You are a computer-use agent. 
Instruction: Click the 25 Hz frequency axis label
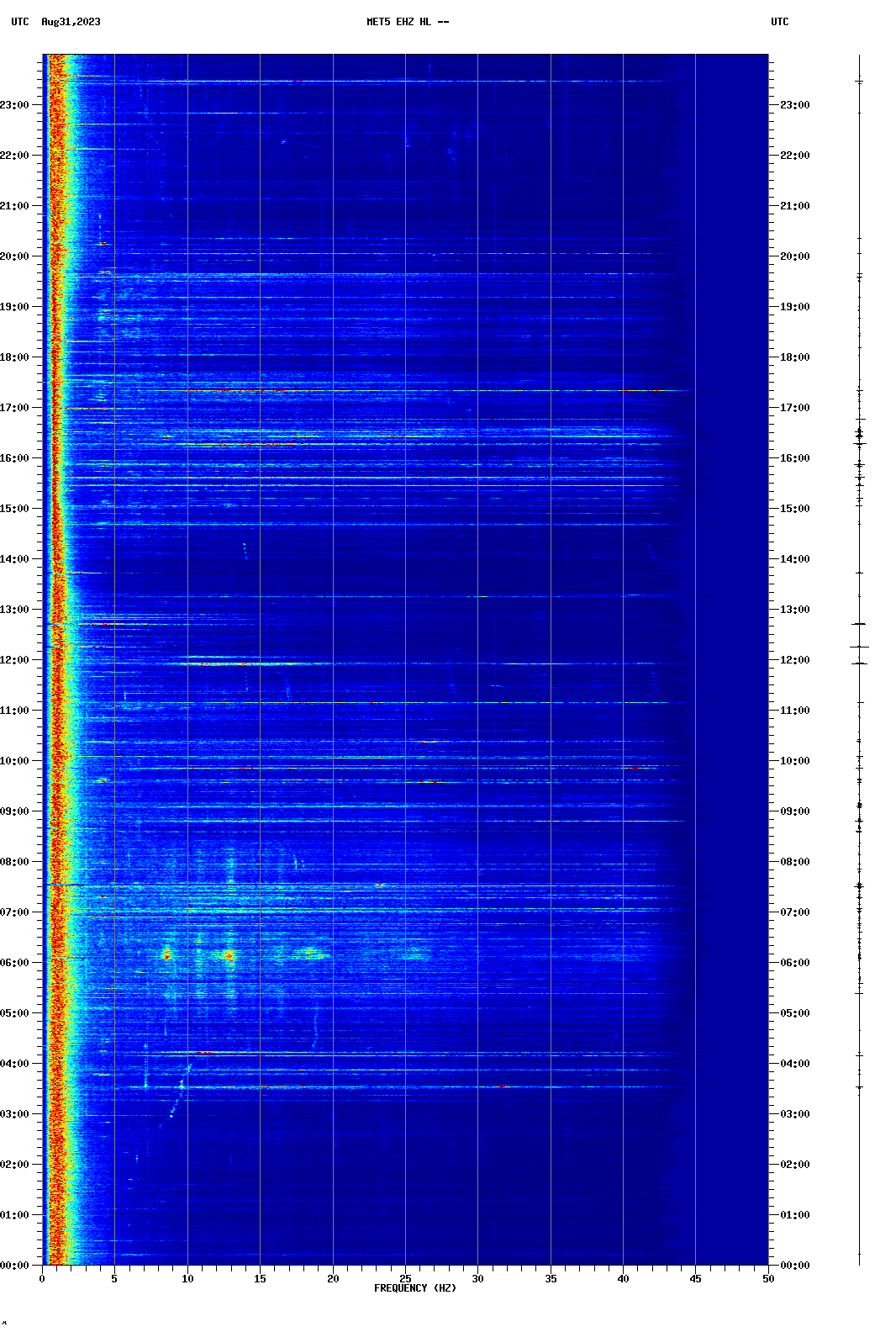point(405,1279)
